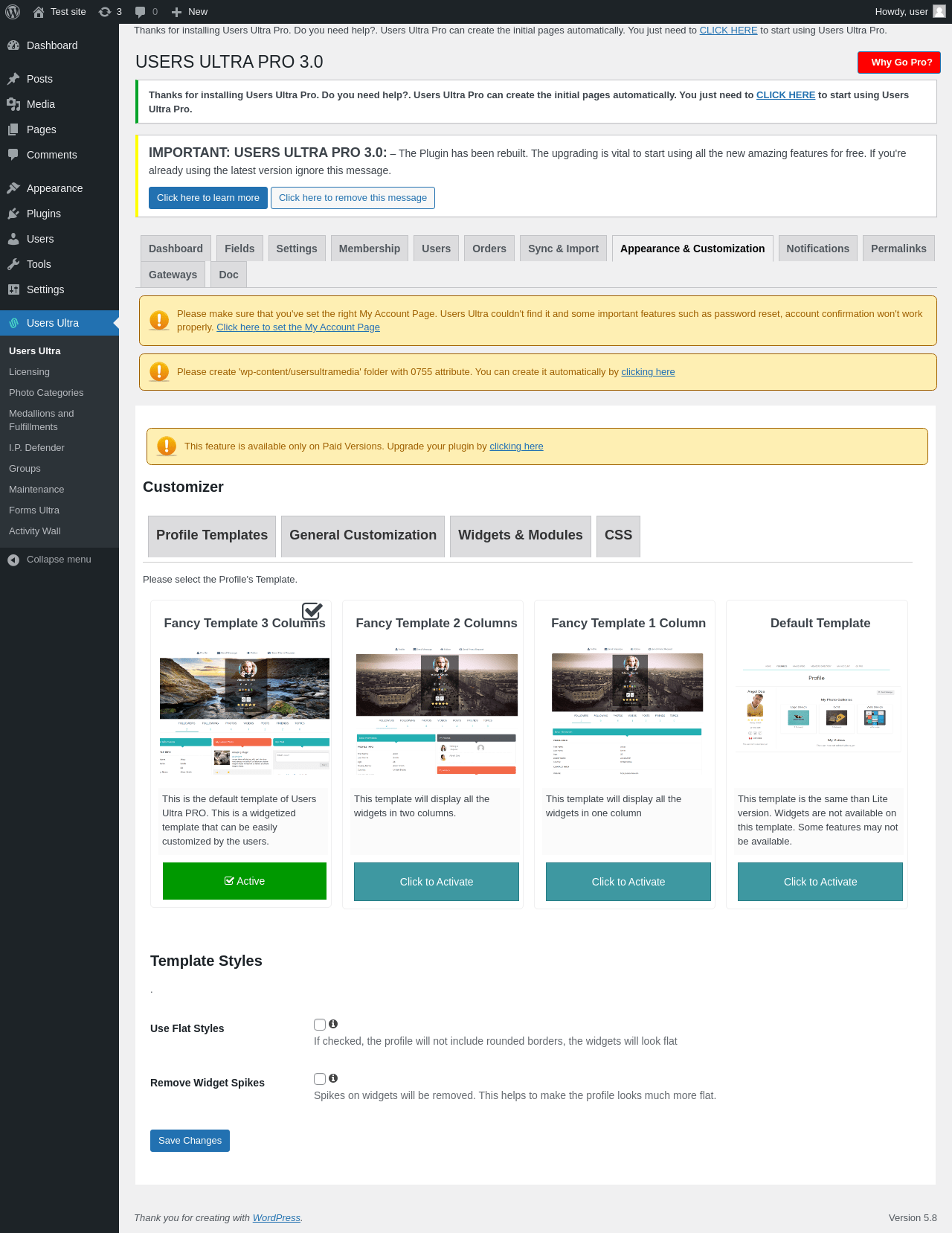Open Forms Ultra submenu item
The image size is (952, 1233).
(x=34, y=510)
